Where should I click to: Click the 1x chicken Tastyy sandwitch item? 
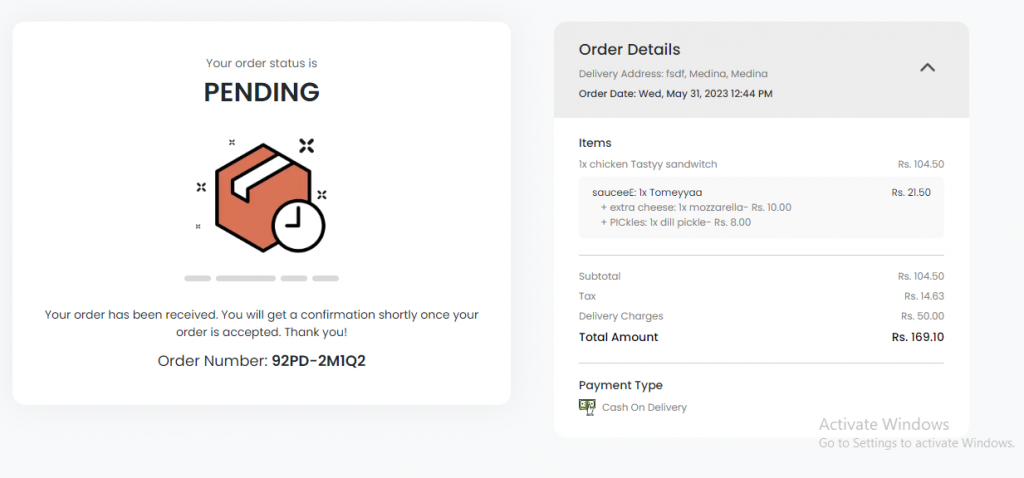coord(648,164)
